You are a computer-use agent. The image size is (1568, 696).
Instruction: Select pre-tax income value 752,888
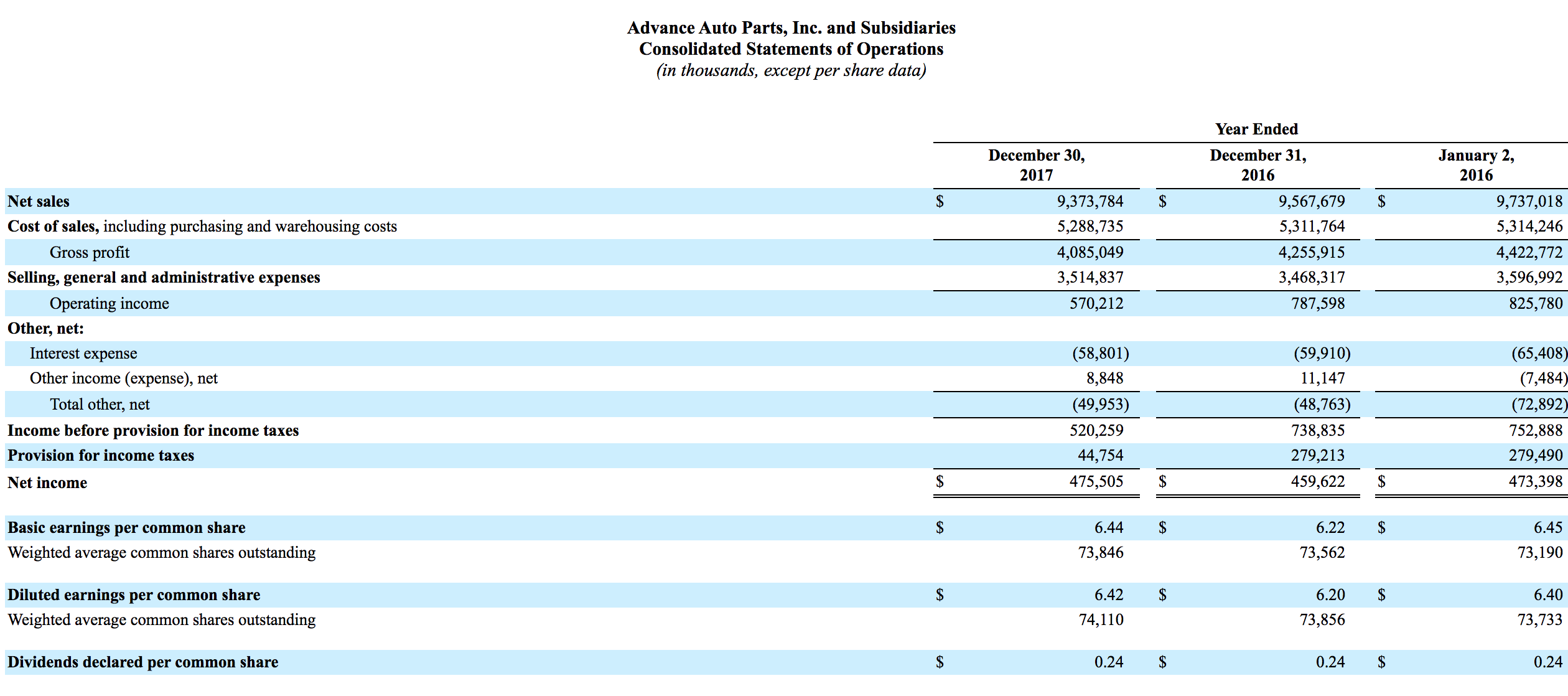[x=1536, y=431]
